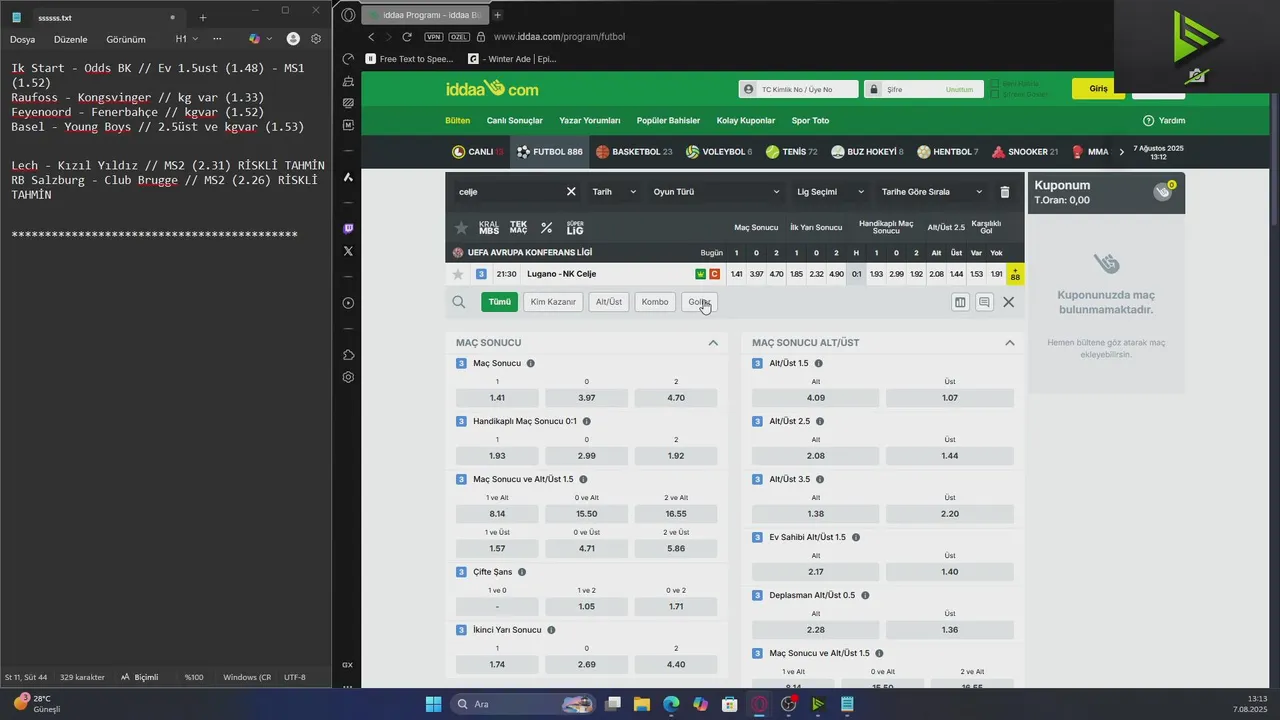Open the player icon in Opera sidebar

pyautogui.click(x=348, y=303)
